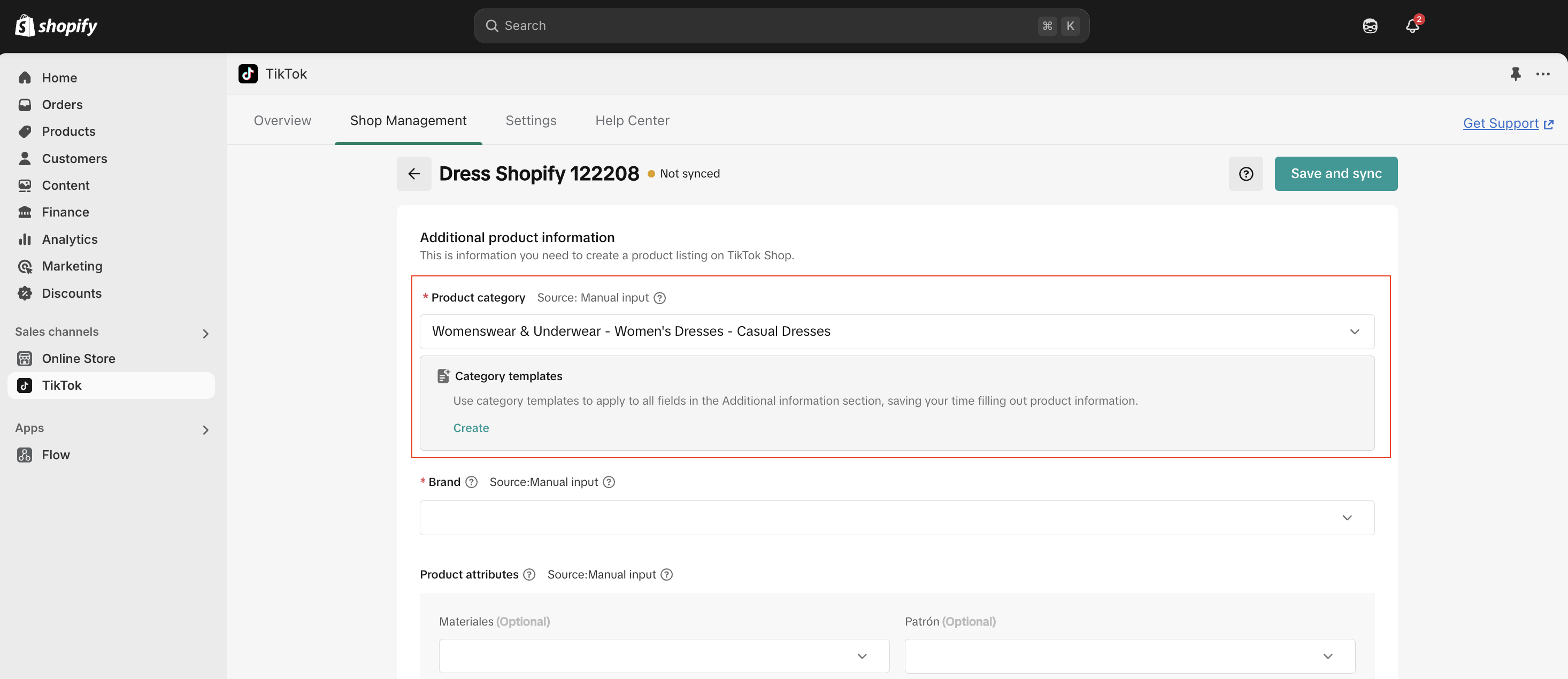
Task: Click the search magnifier icon
Action: pos(491,26)
